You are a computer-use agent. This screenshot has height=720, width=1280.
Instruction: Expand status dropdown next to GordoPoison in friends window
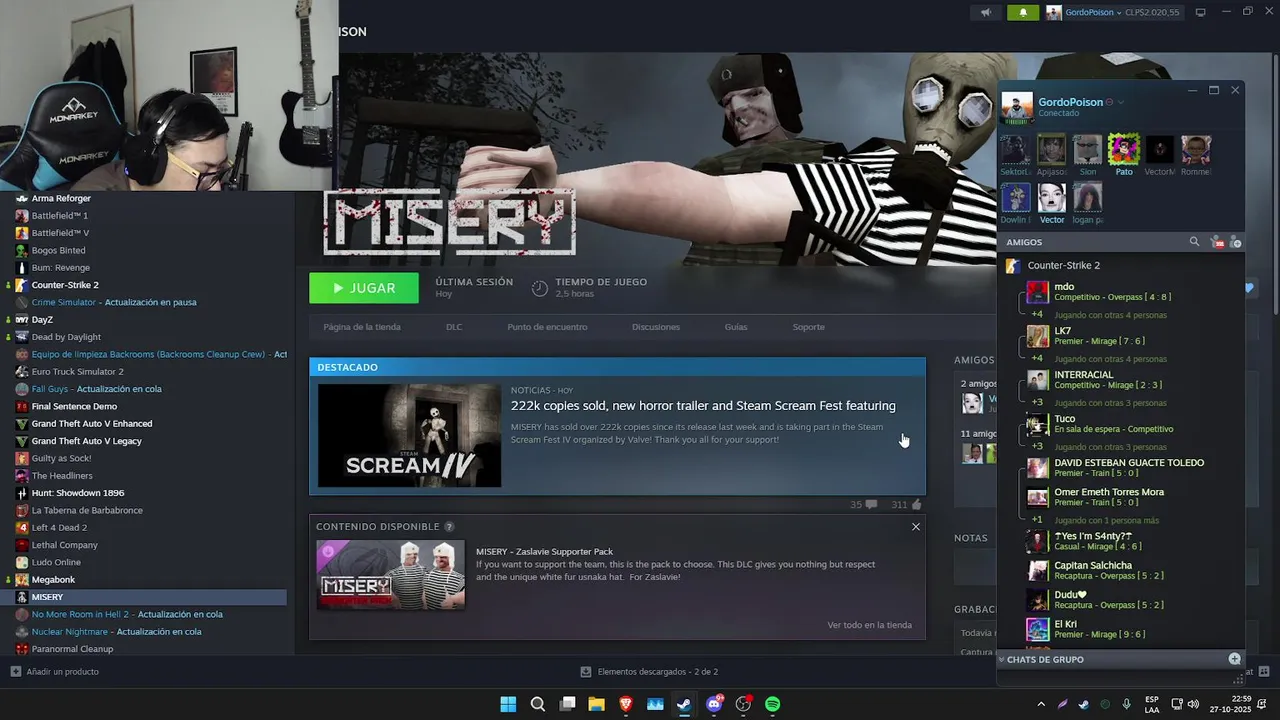click(1121, 102)
